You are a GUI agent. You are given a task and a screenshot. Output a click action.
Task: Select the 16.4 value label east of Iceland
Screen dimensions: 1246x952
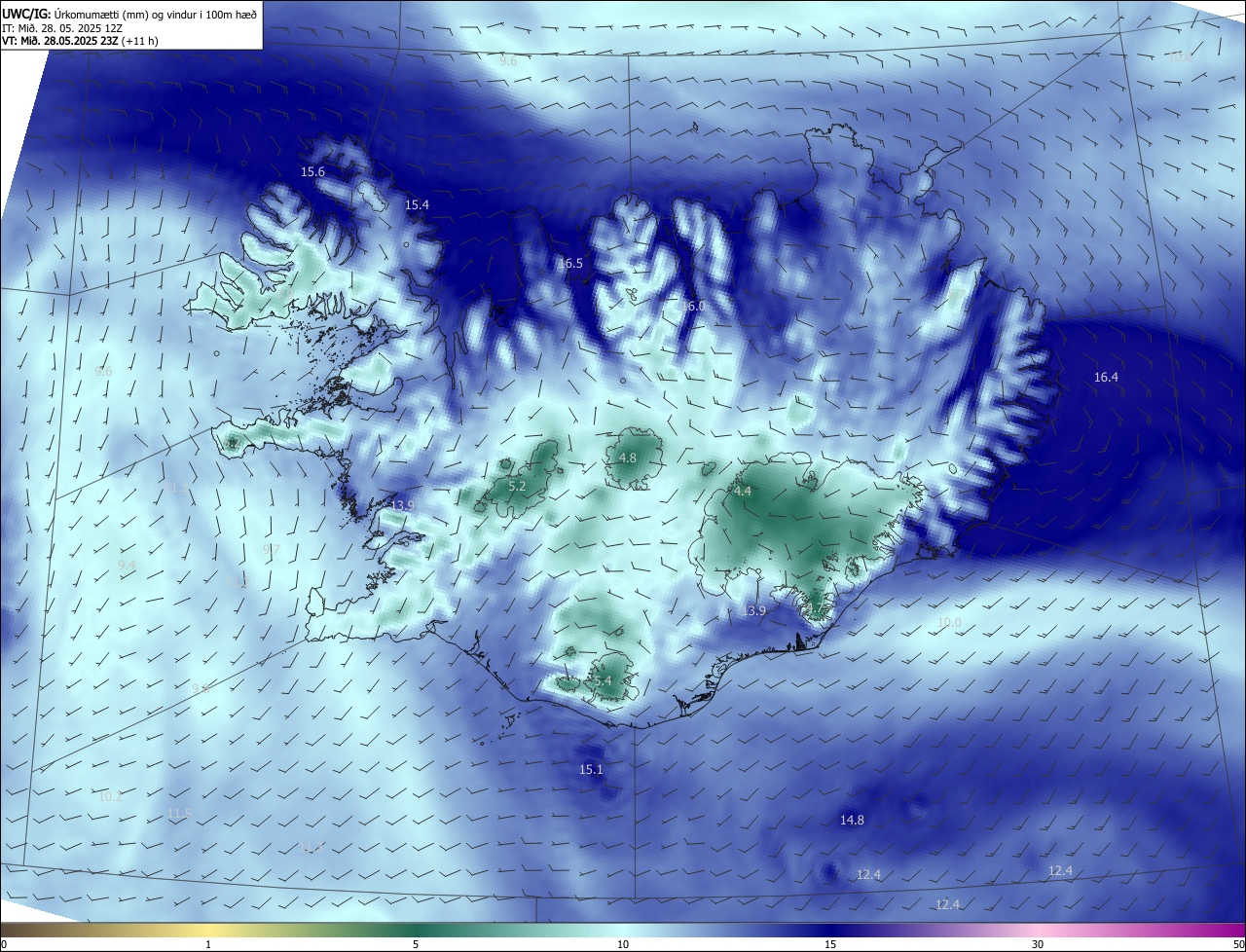pyautogui.click(x=1106, y=377)
